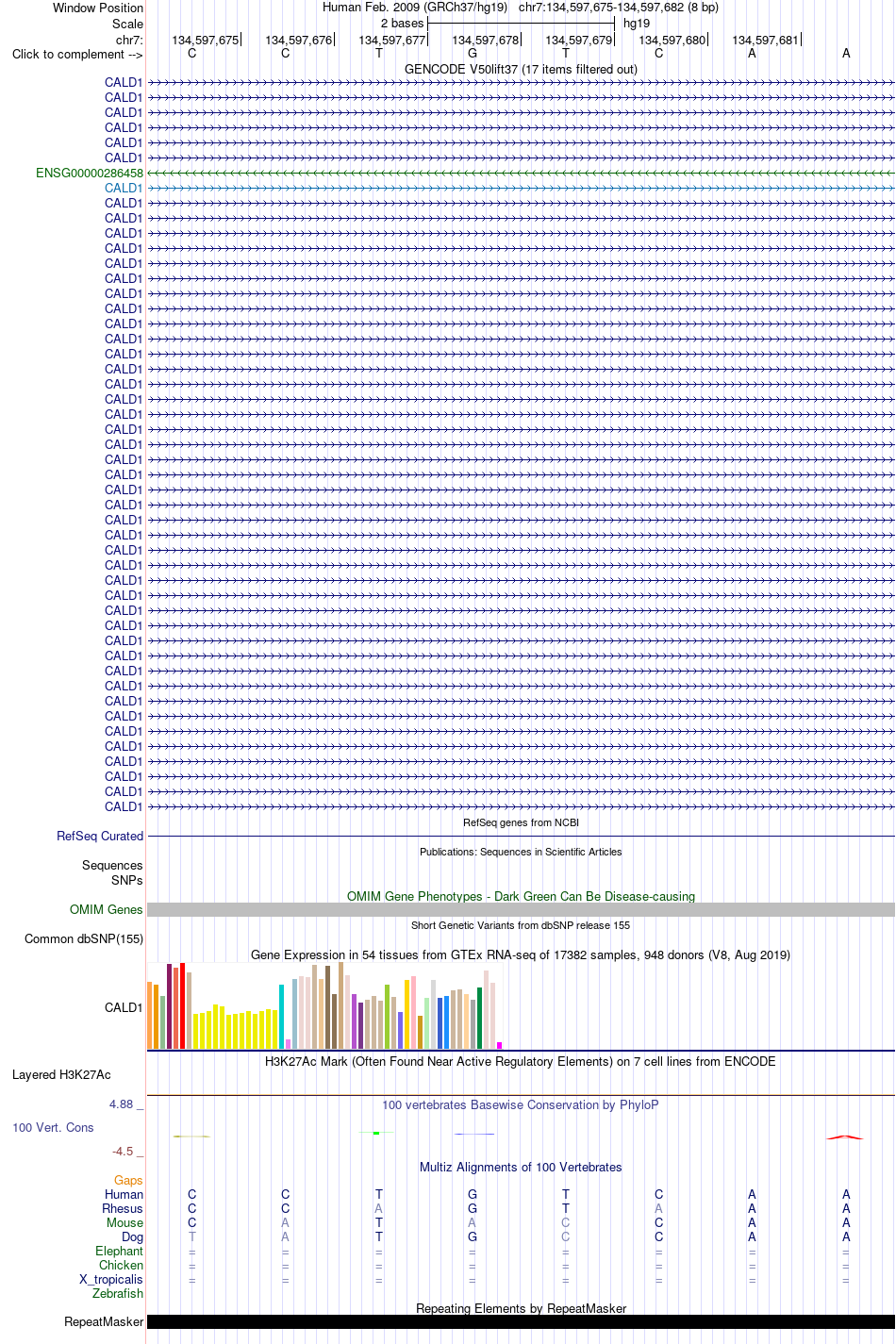Viewport: 896px width, 1344px height.
Task: Open the 100 Vert. Cons track label
Action: coord(53,1127)
